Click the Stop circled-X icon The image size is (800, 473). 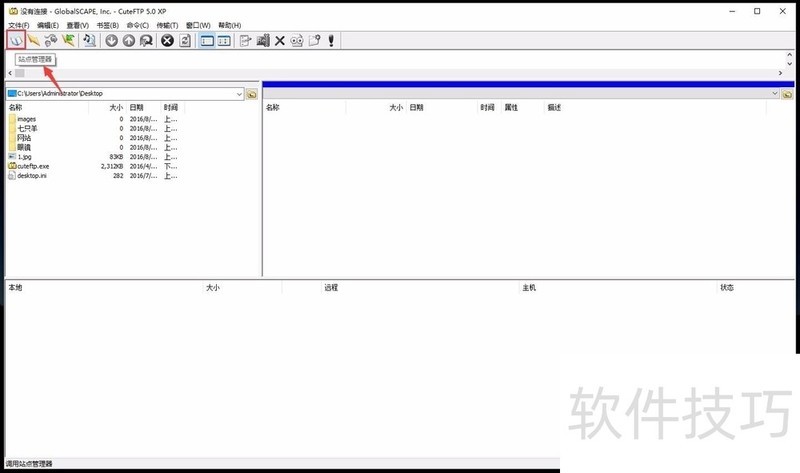click(167, 40)
